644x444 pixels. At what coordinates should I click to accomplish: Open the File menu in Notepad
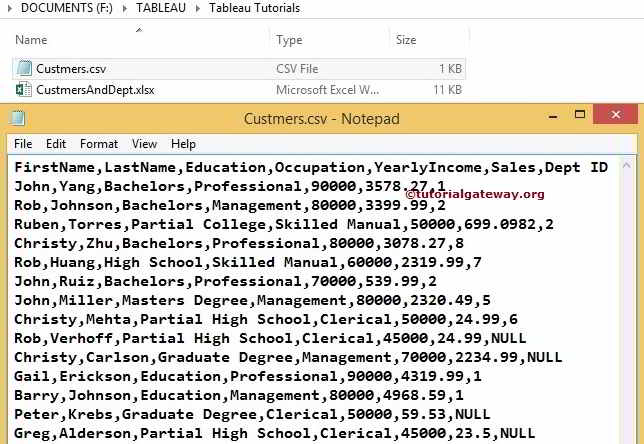[23, 144]
